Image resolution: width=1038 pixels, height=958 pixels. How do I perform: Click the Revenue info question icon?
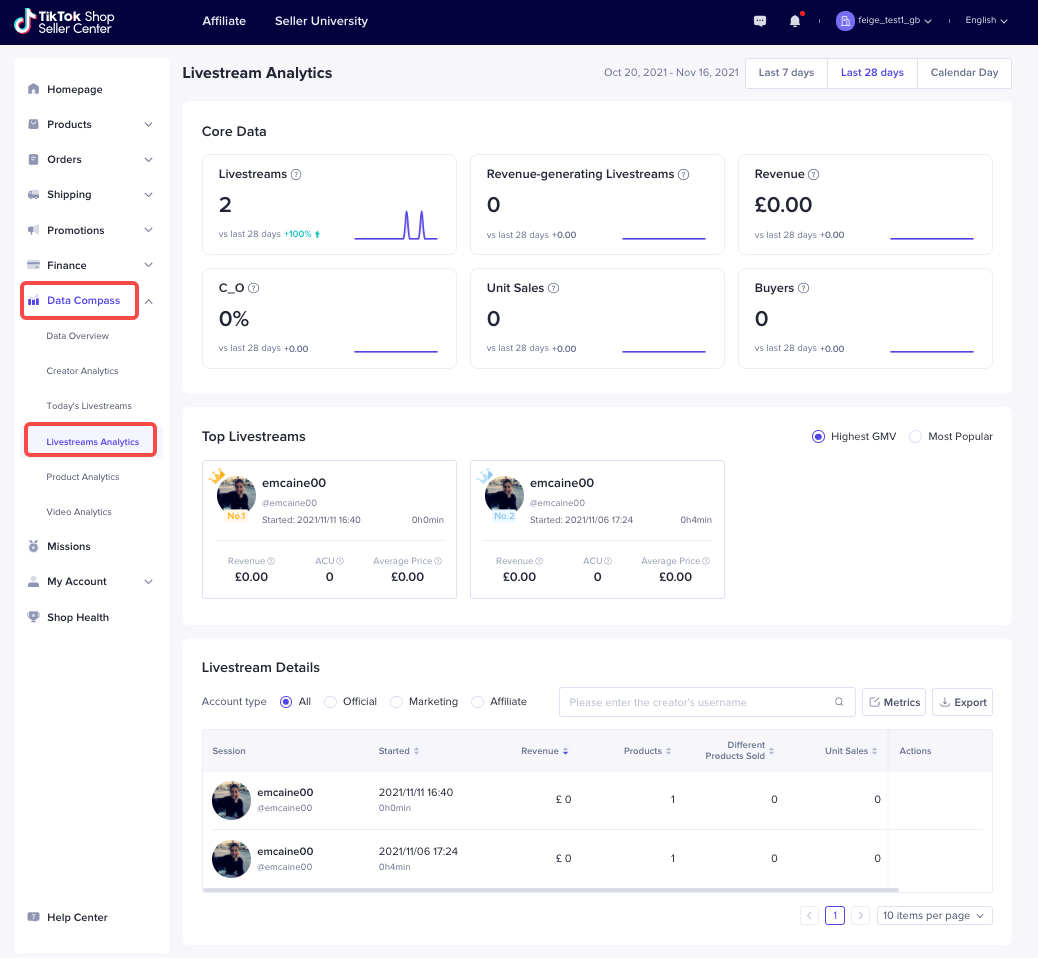tap(814, 174)
